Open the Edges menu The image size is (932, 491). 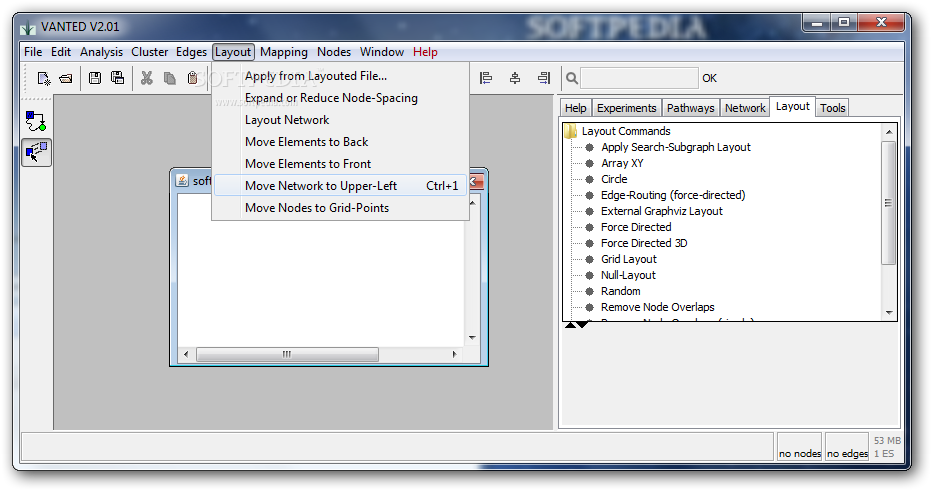[x=191, y=52]
